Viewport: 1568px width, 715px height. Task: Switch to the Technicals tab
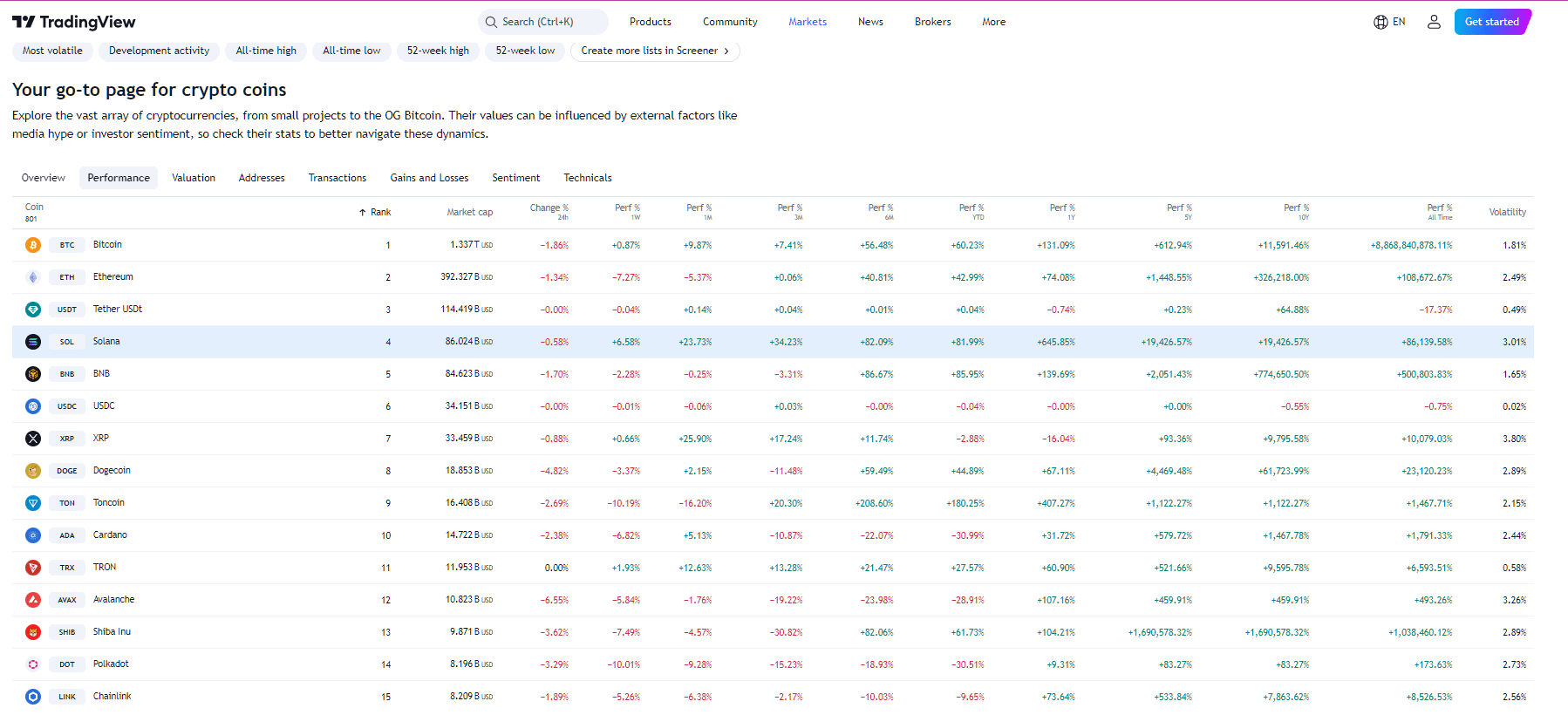click(588, 178)
